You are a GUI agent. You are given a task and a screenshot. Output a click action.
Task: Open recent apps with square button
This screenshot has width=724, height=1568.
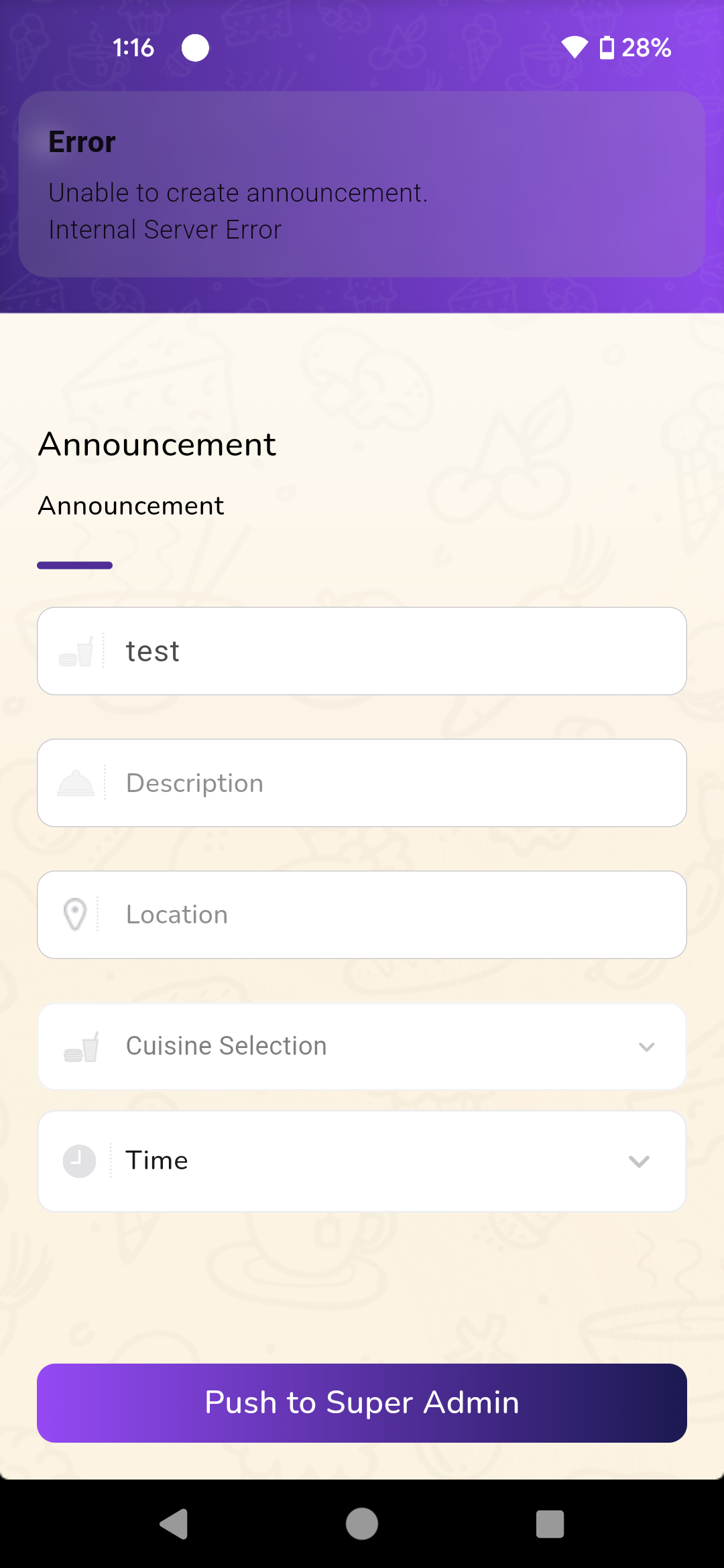[x=550, y=1524]
